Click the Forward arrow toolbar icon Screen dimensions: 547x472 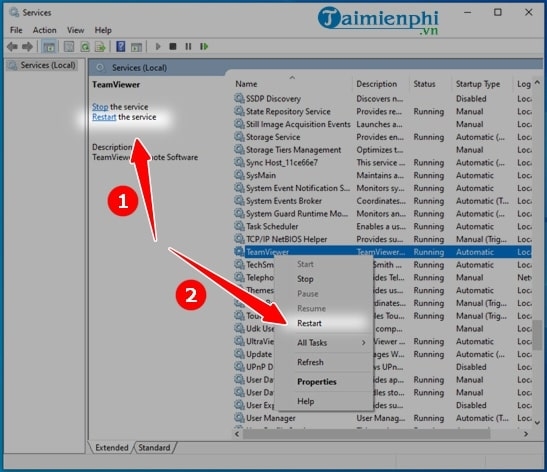click(28, 46)
